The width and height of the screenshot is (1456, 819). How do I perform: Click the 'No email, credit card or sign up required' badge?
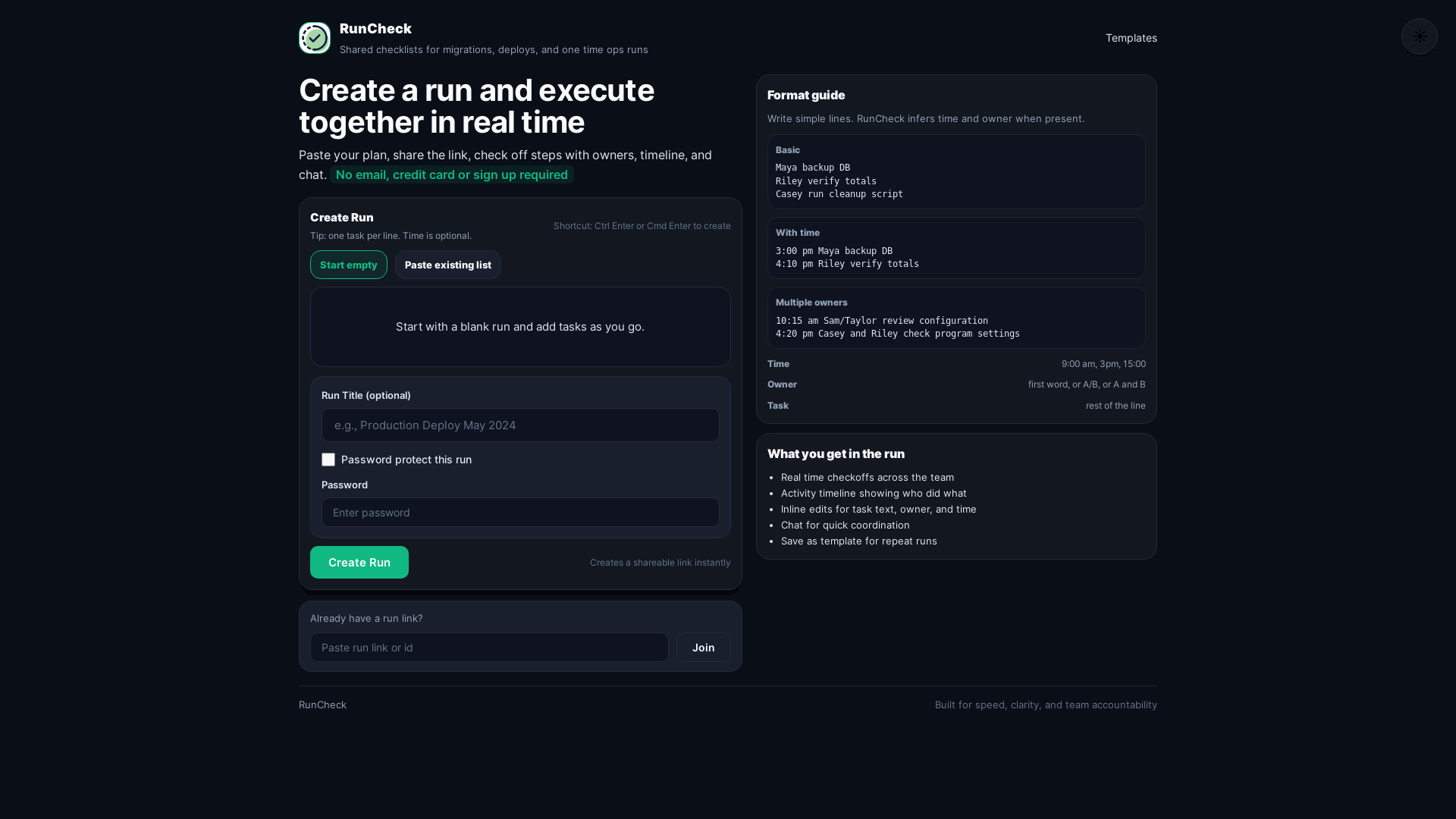(452, 174)
